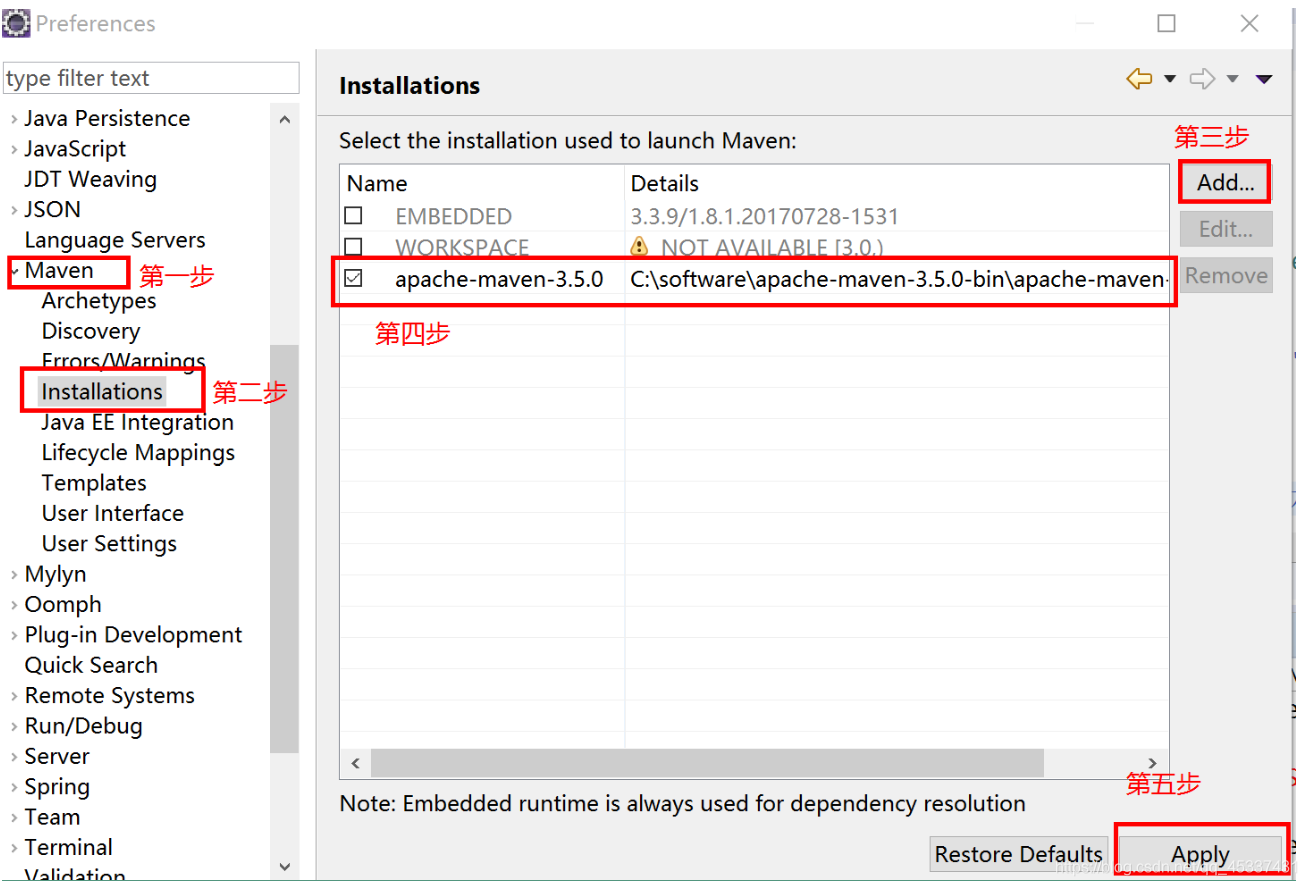1307x886 pixels.
Task: Click the table scroll-right arrow
Action: [1153, 764]
